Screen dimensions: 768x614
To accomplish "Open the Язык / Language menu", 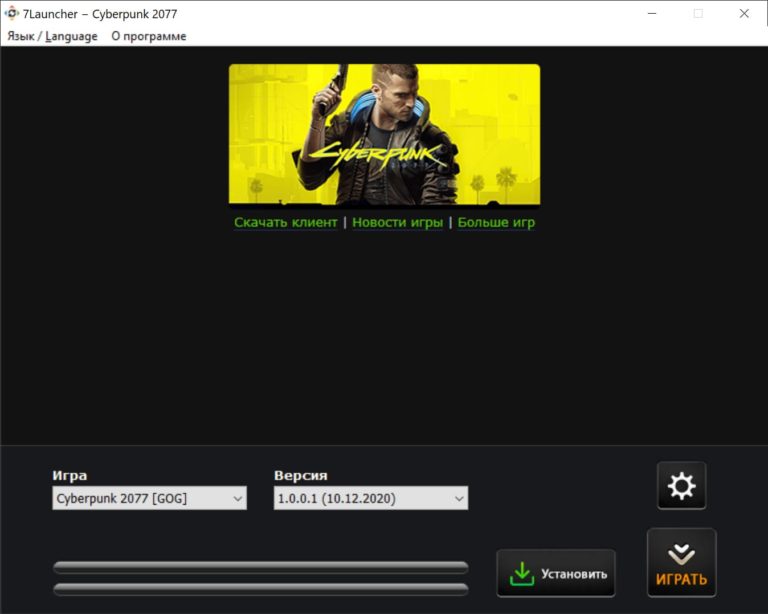I will tap(52, 36).
